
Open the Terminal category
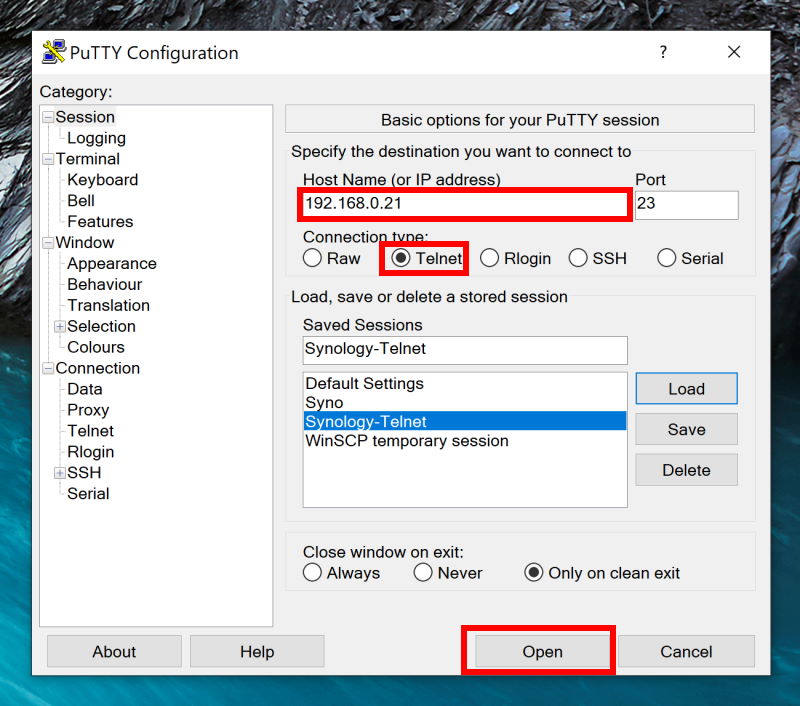[x=88, y=159]
